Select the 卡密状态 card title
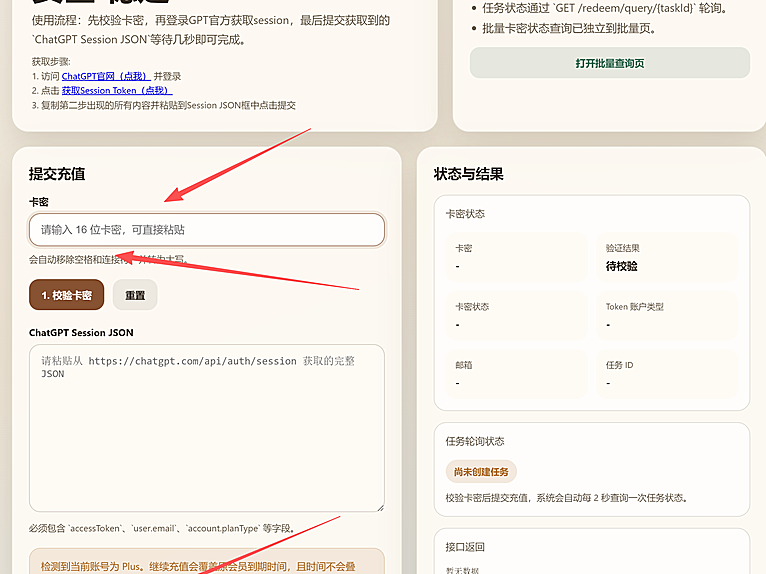The height and width of the screenshot is (574, 766). point(465,214)
